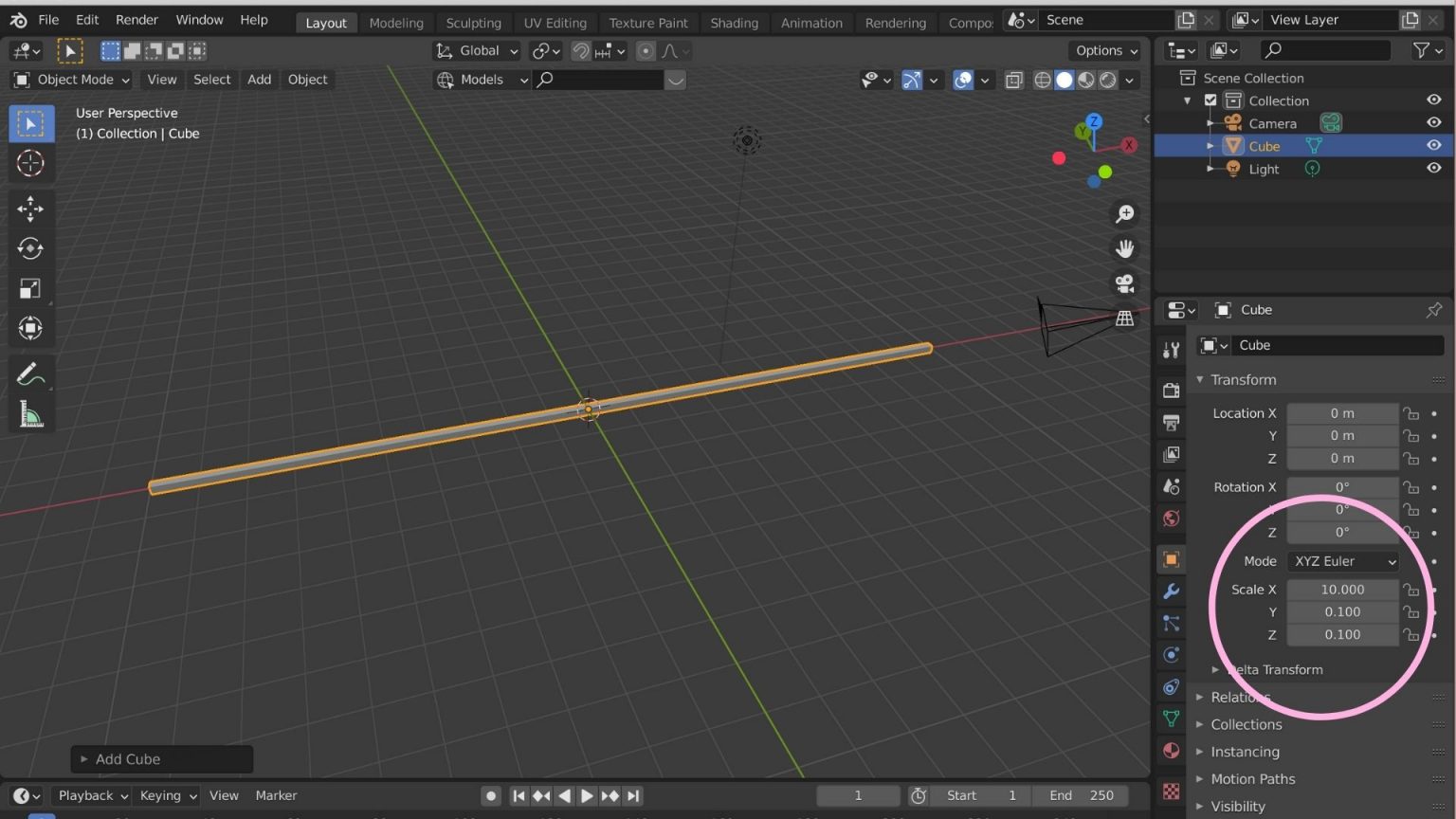This screenshot has width=1456, height=819.
Task: Switch to the Shading workspace tab
Action: click(735, 22)
